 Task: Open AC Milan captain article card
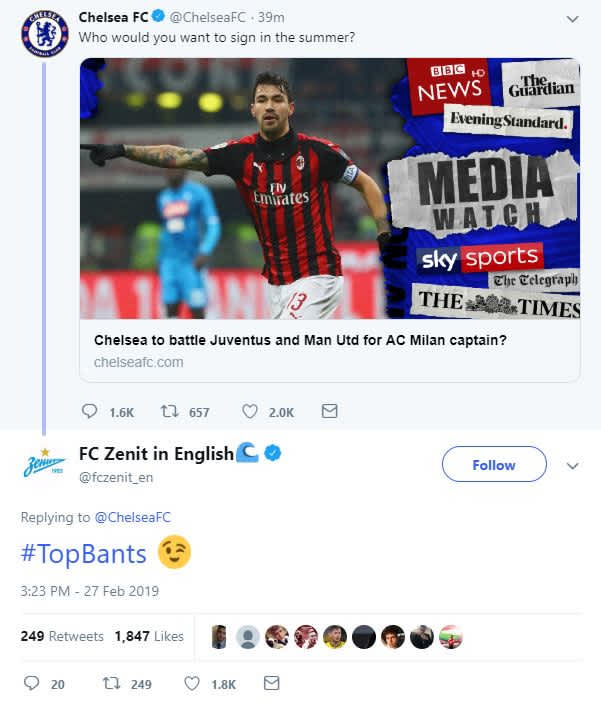(330, 220)
